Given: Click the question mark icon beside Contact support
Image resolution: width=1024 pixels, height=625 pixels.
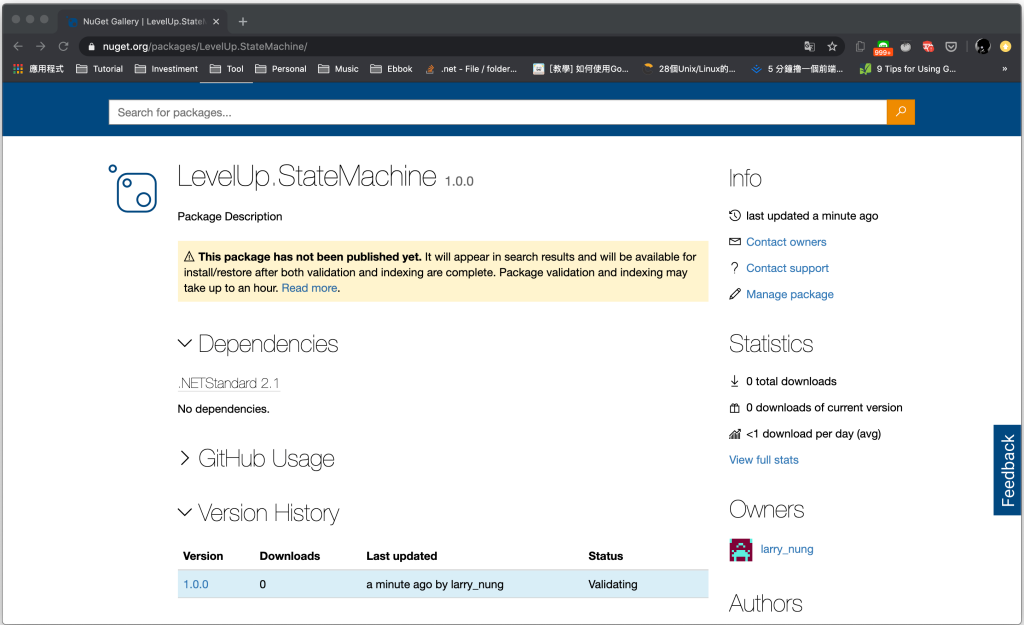Looking at the screenshot, I should point(735,268).
